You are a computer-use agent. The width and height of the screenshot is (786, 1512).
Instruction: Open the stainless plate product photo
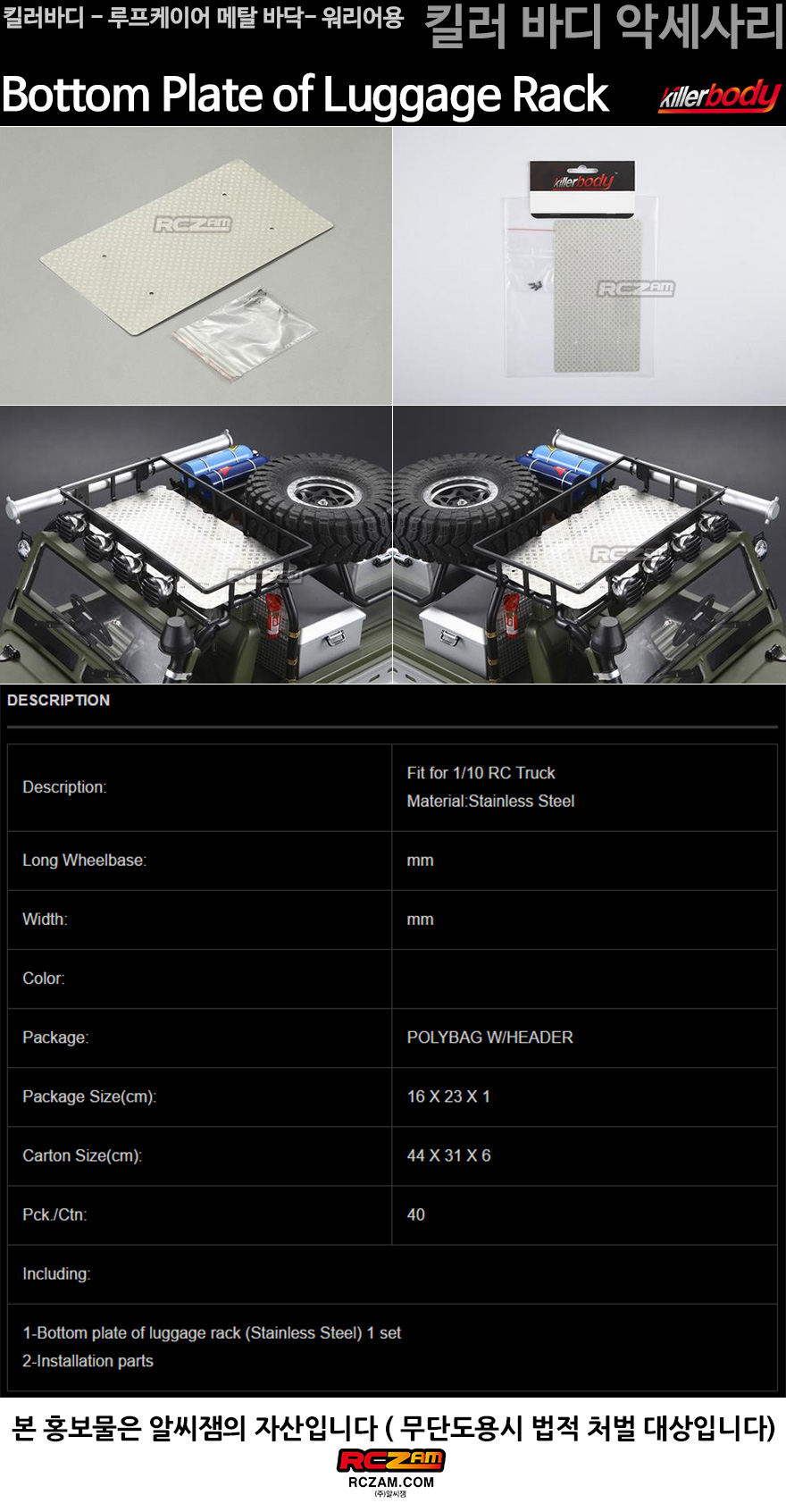(x=196, y=265)
